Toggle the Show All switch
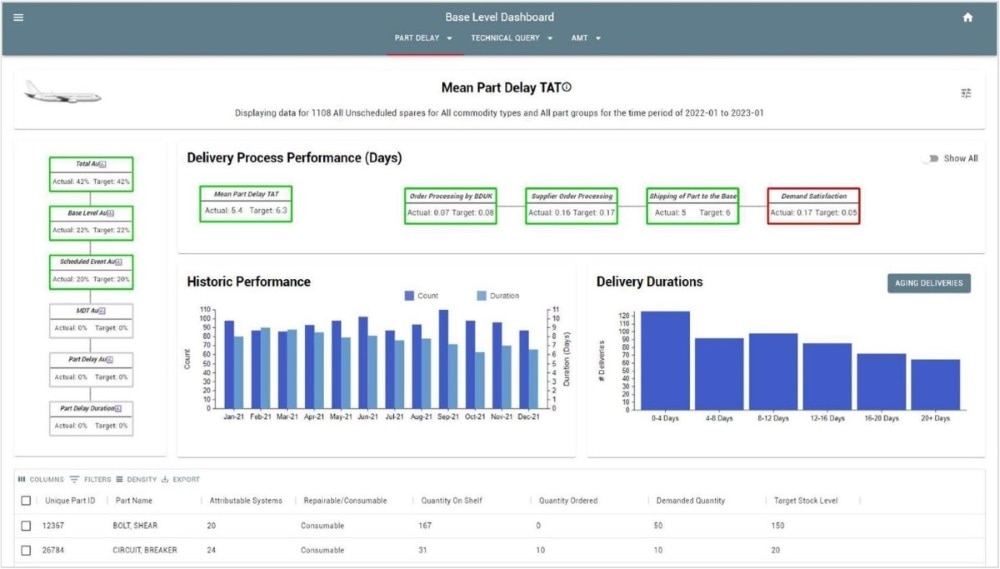This screenshot has height=569, width=1000. pos(930,158)
